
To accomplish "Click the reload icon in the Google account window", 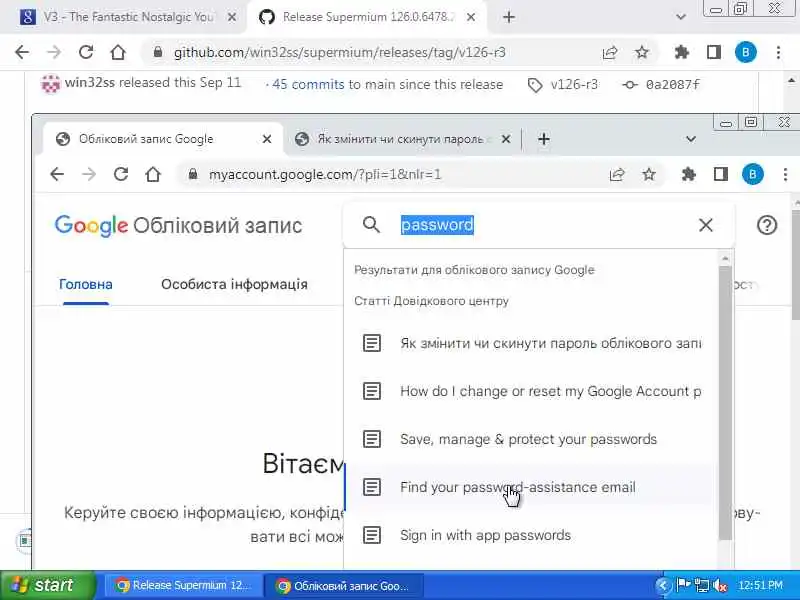I will [x=121, y=174].
